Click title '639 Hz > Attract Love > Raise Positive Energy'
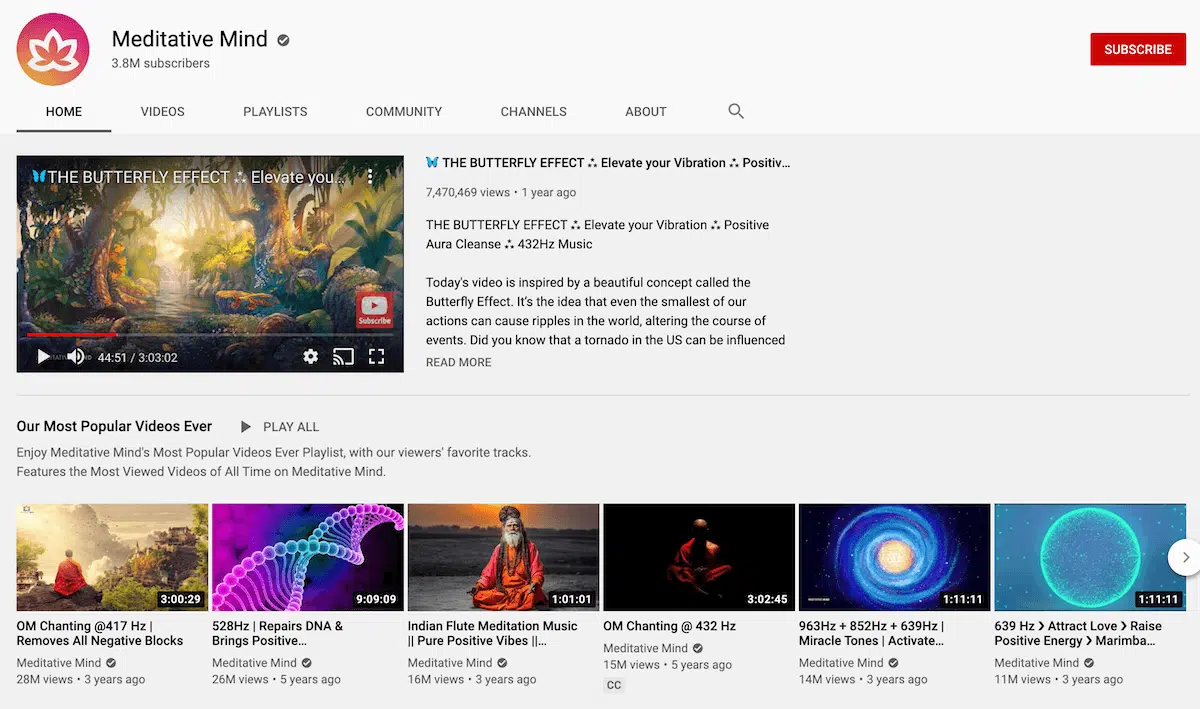The height and width of the screenshot is (709, 1200). click(x=1079, y=633)
